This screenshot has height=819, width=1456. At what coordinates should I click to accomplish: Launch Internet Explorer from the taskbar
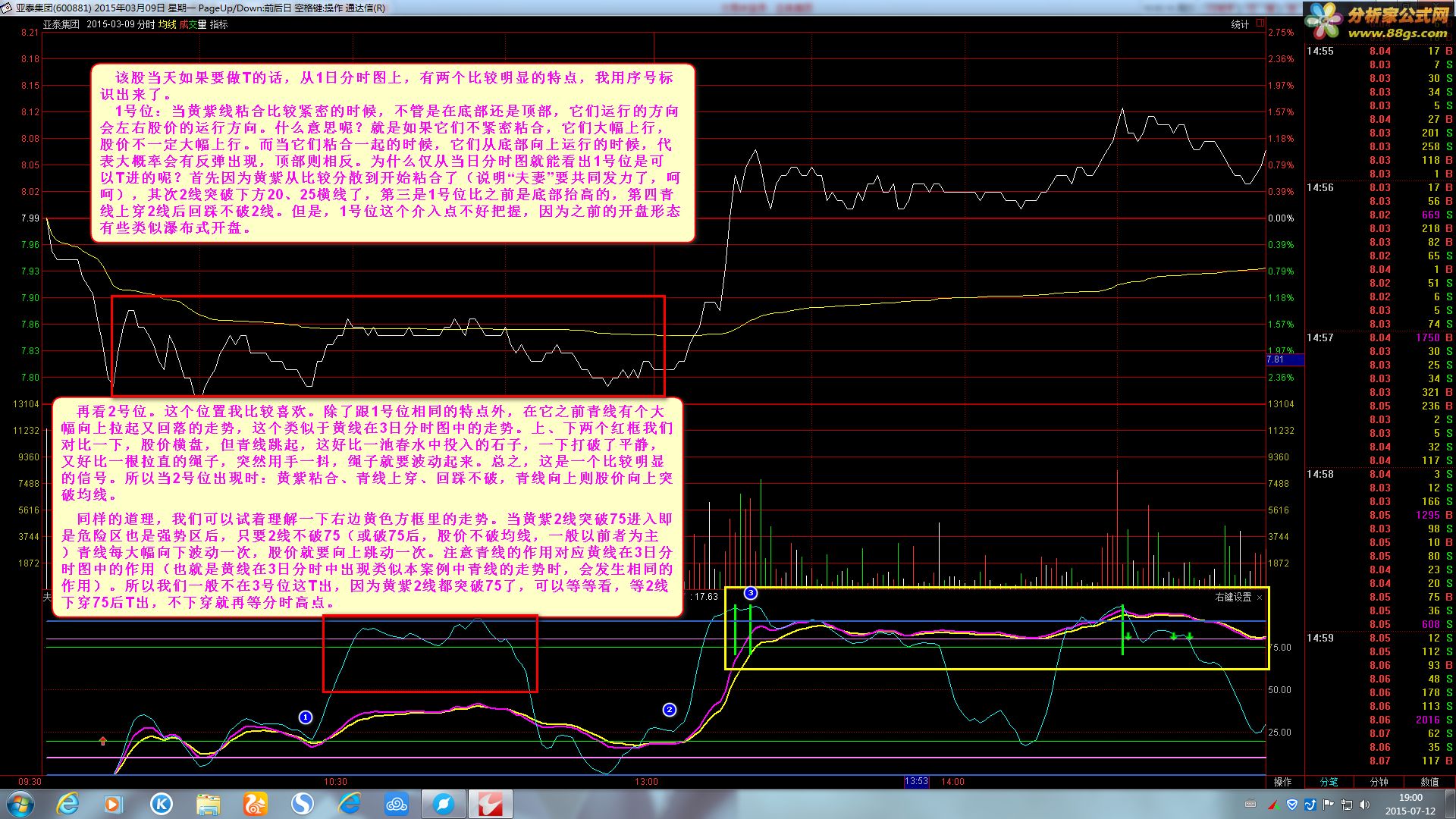point(68,804)
